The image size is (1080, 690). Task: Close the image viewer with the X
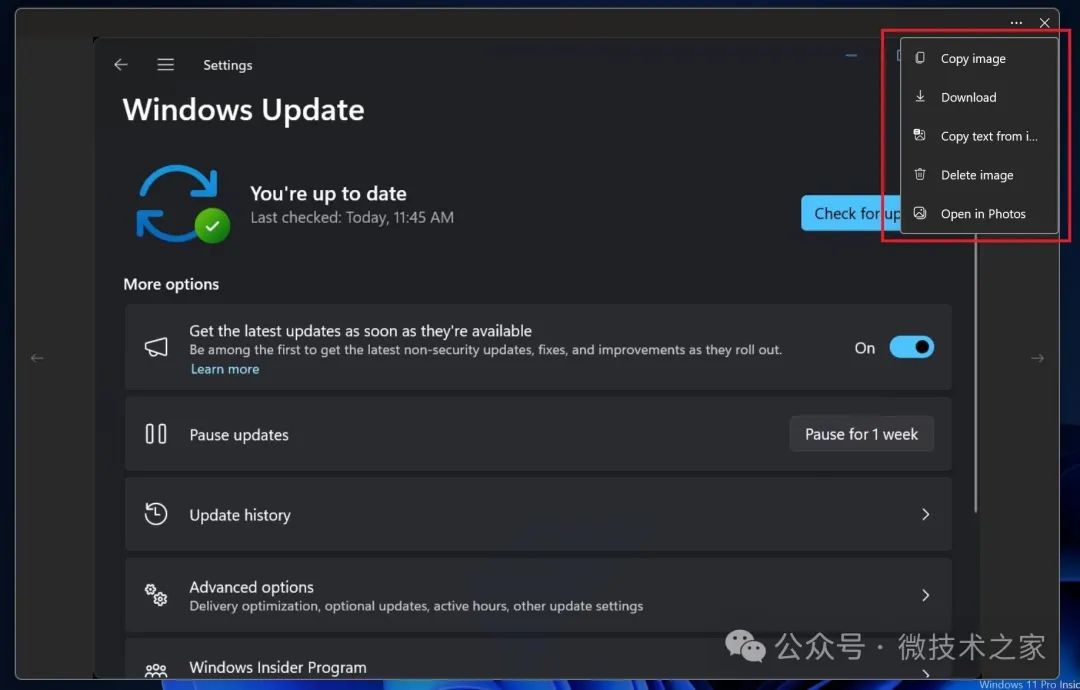[x=1044, y=23]
